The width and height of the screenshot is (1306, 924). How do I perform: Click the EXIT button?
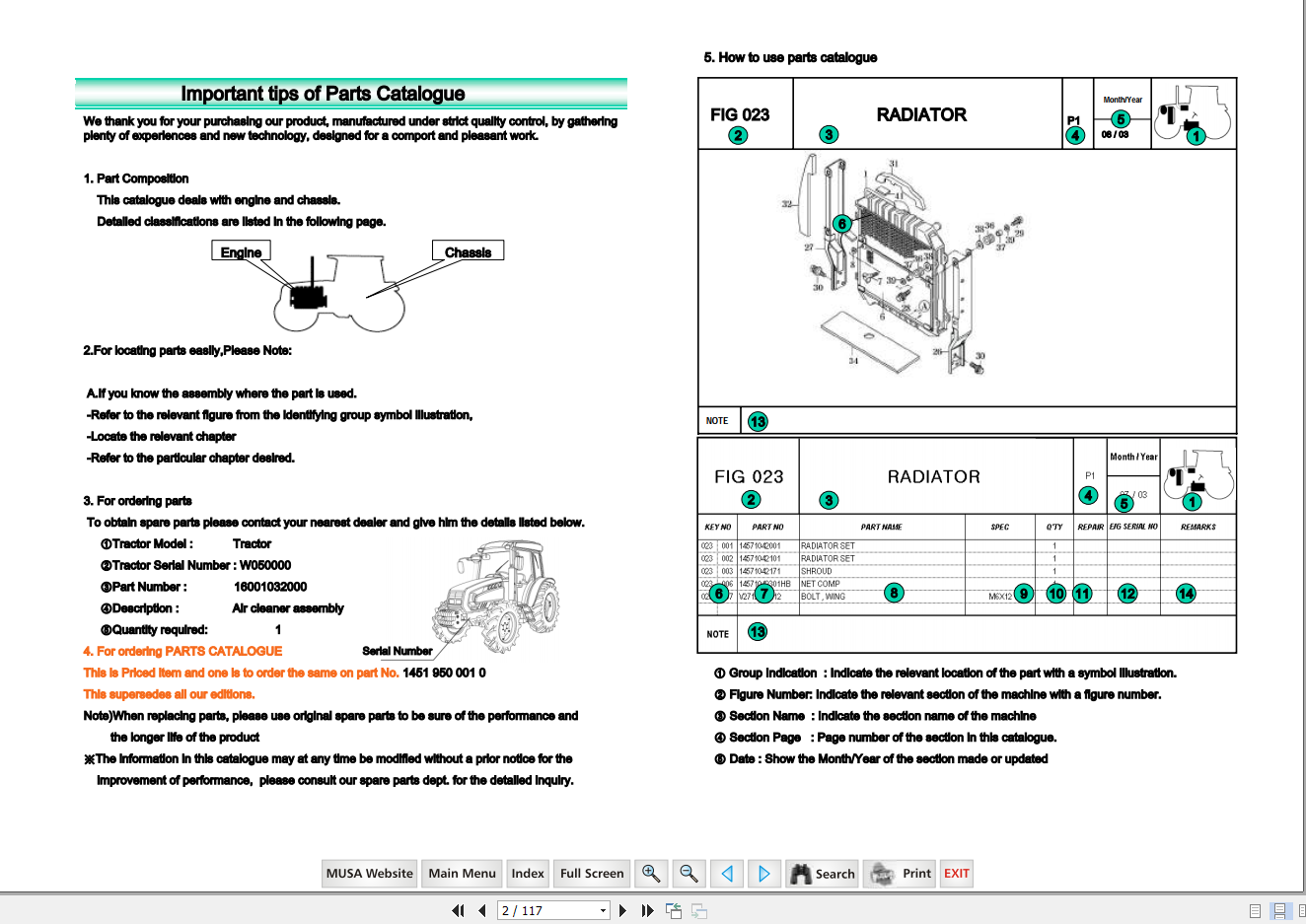956,874
